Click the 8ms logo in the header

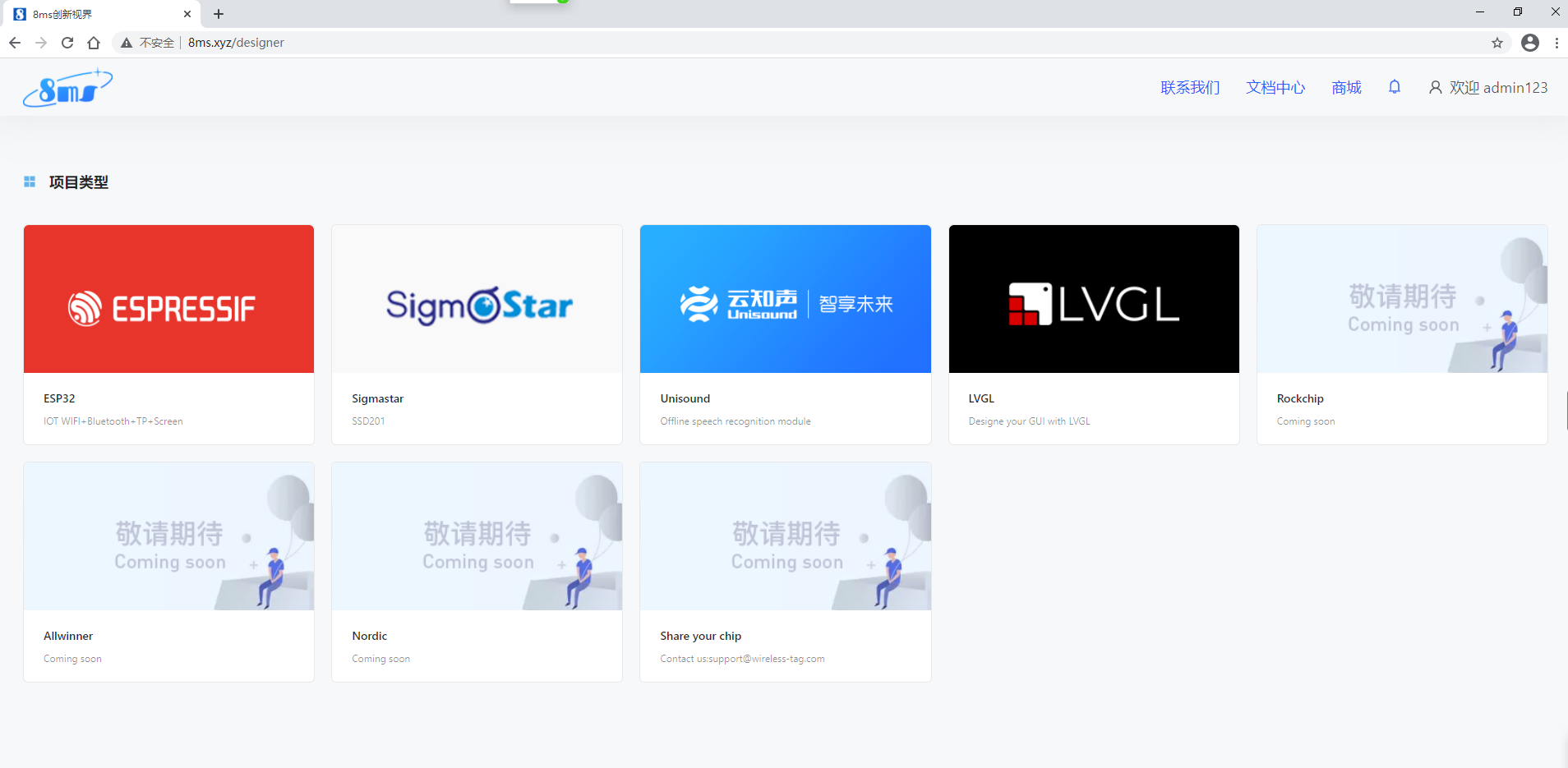click(x=67, y=88)
